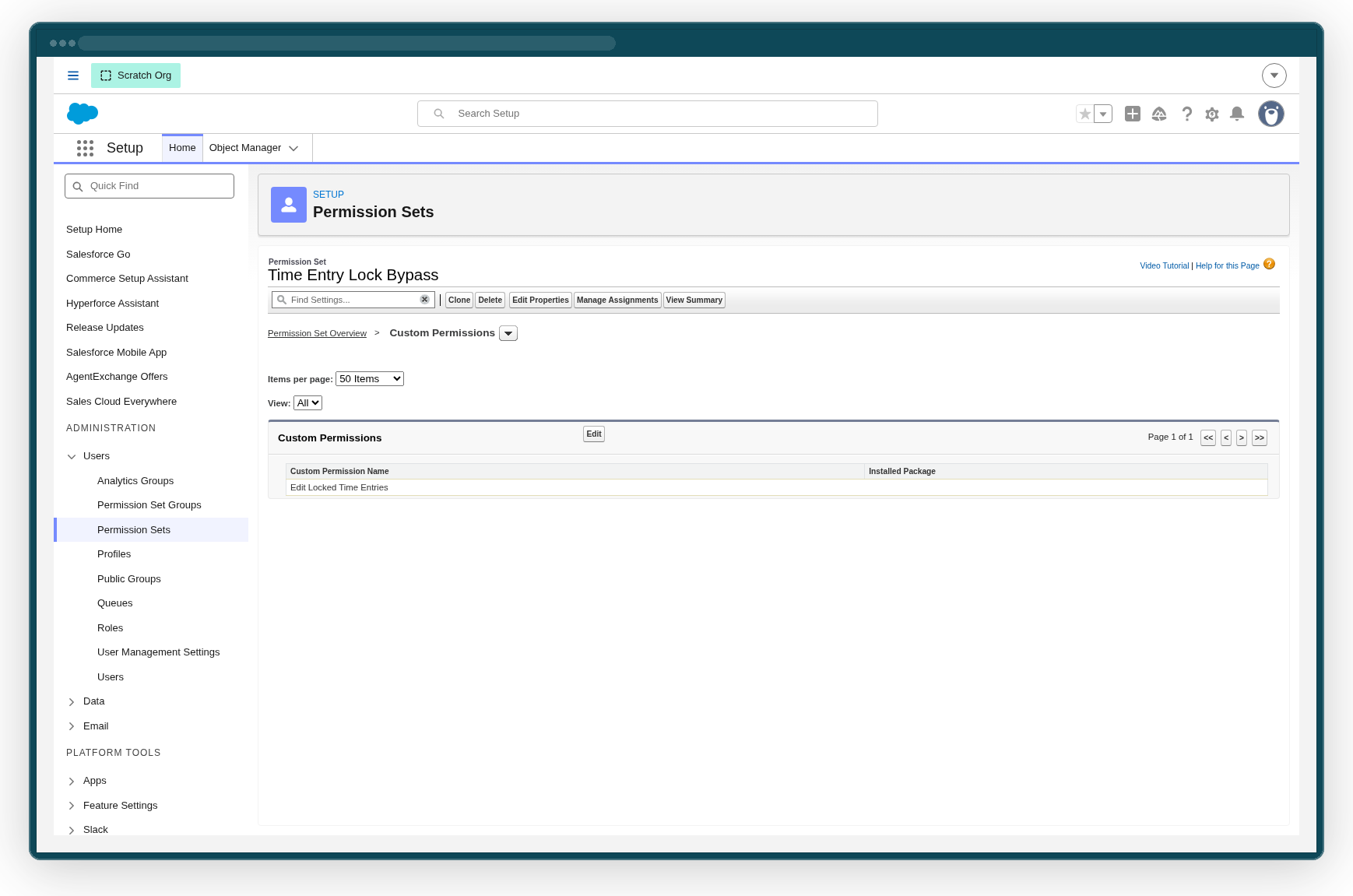Switch to the Home tab
The width and height of the screenshot is (1353, 896).
pos(182,148)
